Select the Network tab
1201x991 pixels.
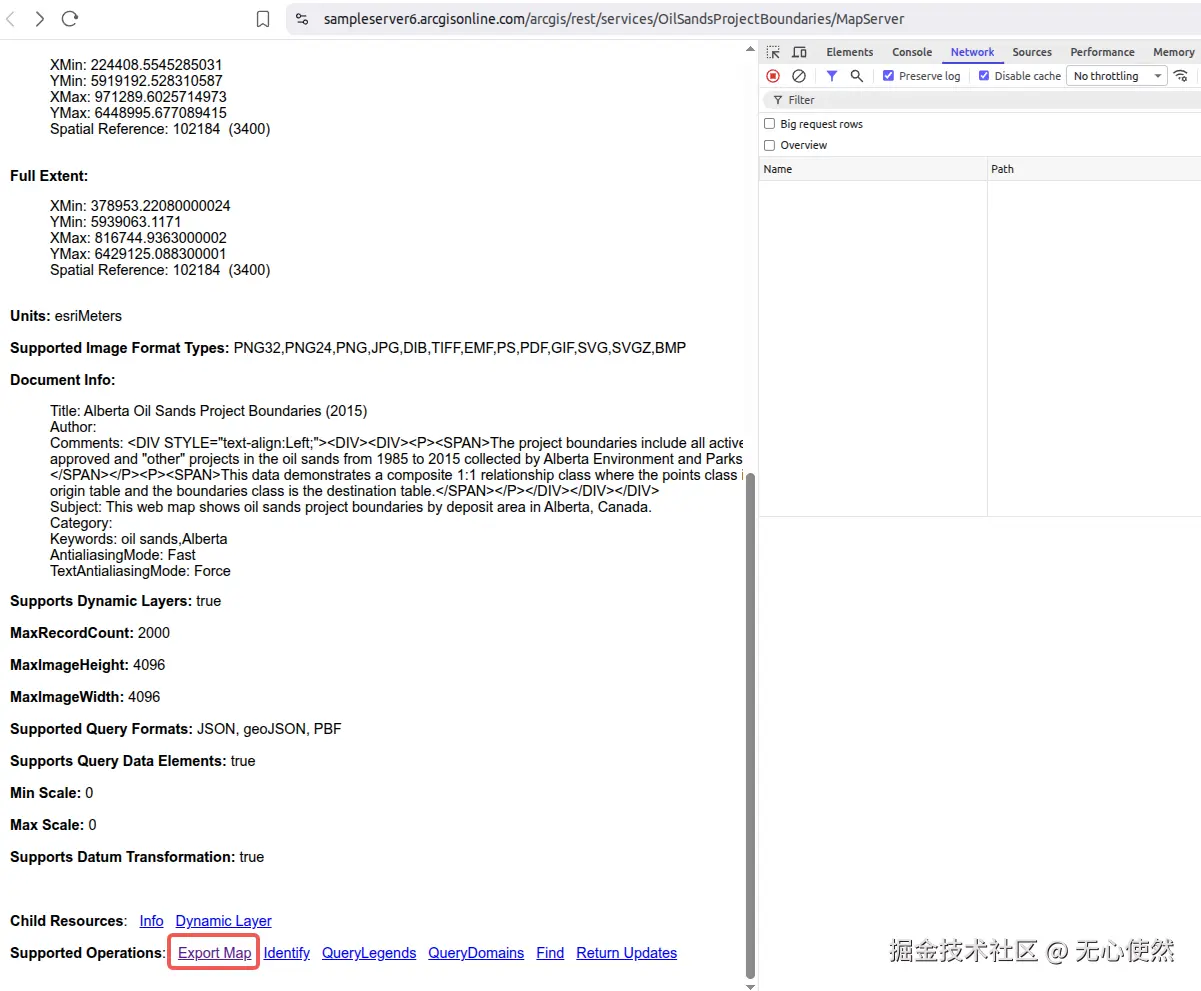(972, 52)
